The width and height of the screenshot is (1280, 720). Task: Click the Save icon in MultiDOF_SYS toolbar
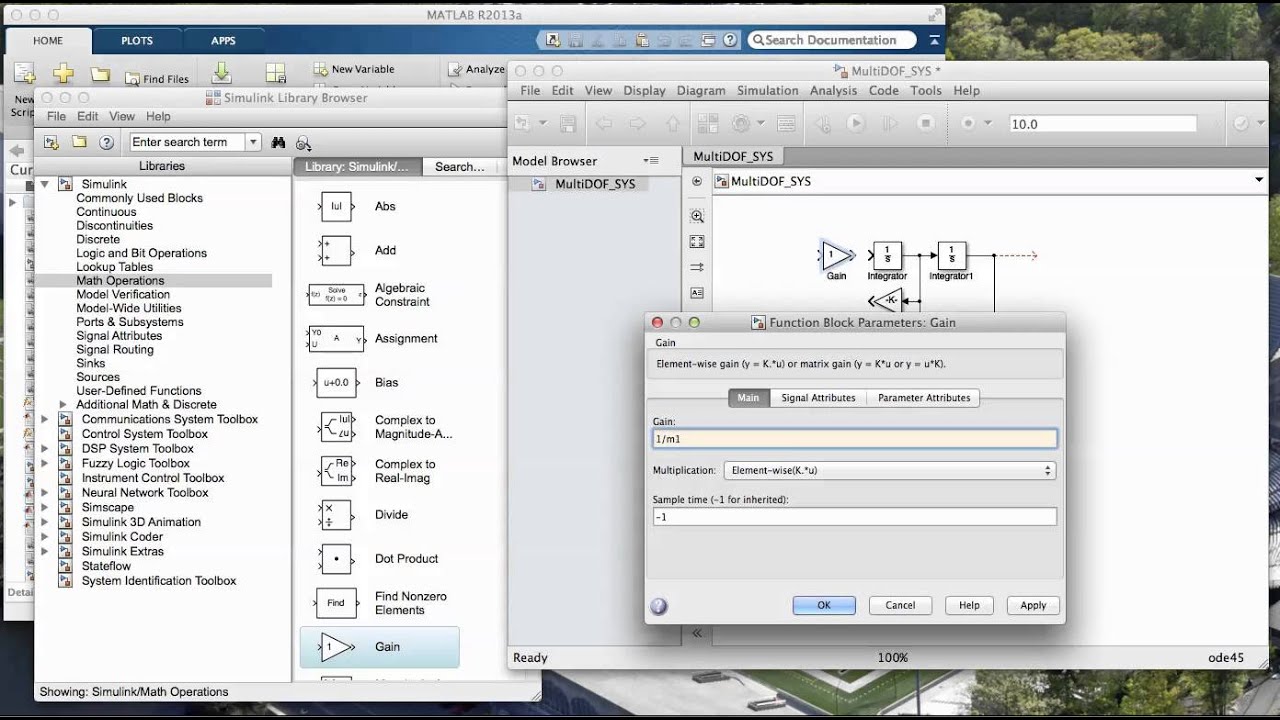[x=568, y=124]
